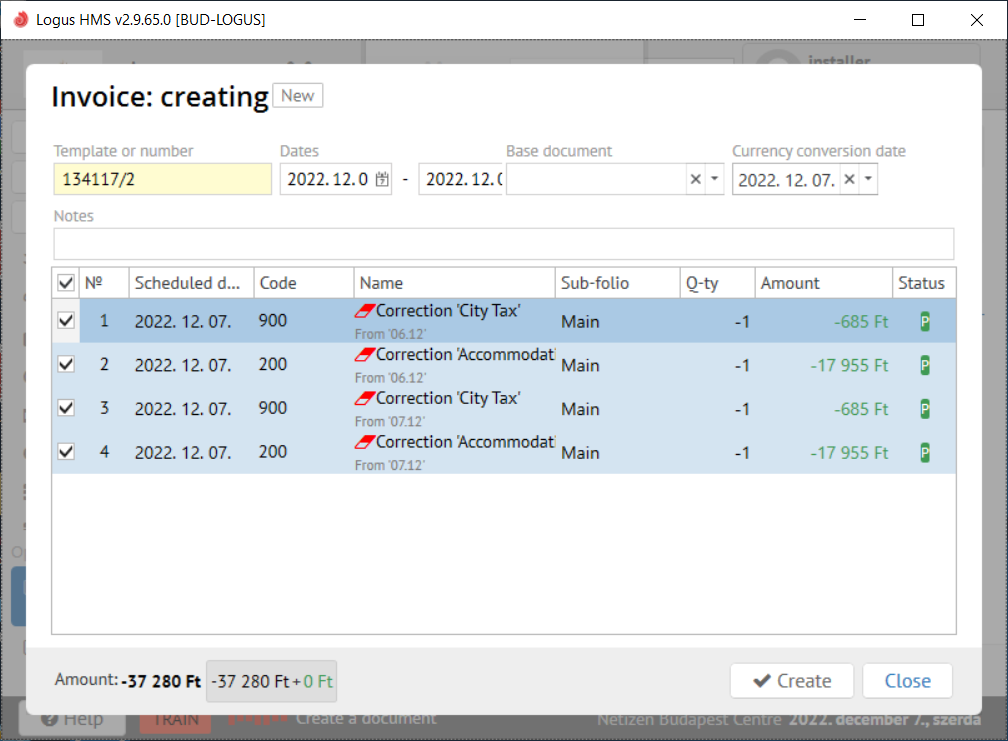The image size is (1008, 741).
Task: Click the Notes input field
Action: (503, 244)
